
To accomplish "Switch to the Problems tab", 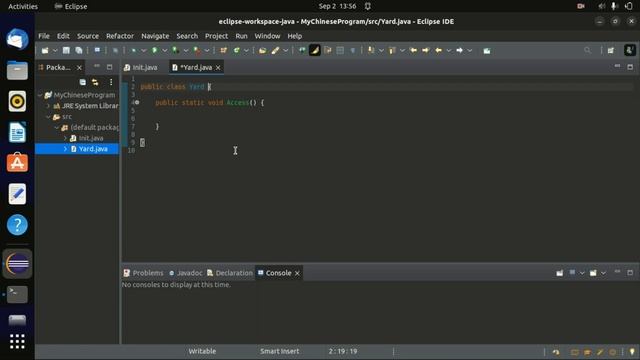I will pyautogui.click(x=143, y=273).
